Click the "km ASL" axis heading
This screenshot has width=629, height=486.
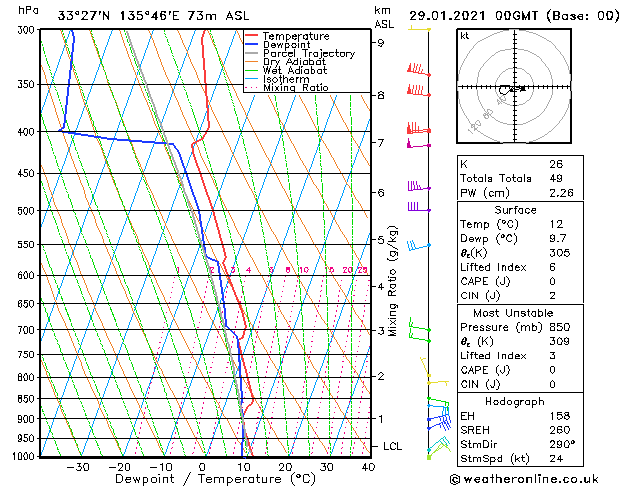point(384,17)
